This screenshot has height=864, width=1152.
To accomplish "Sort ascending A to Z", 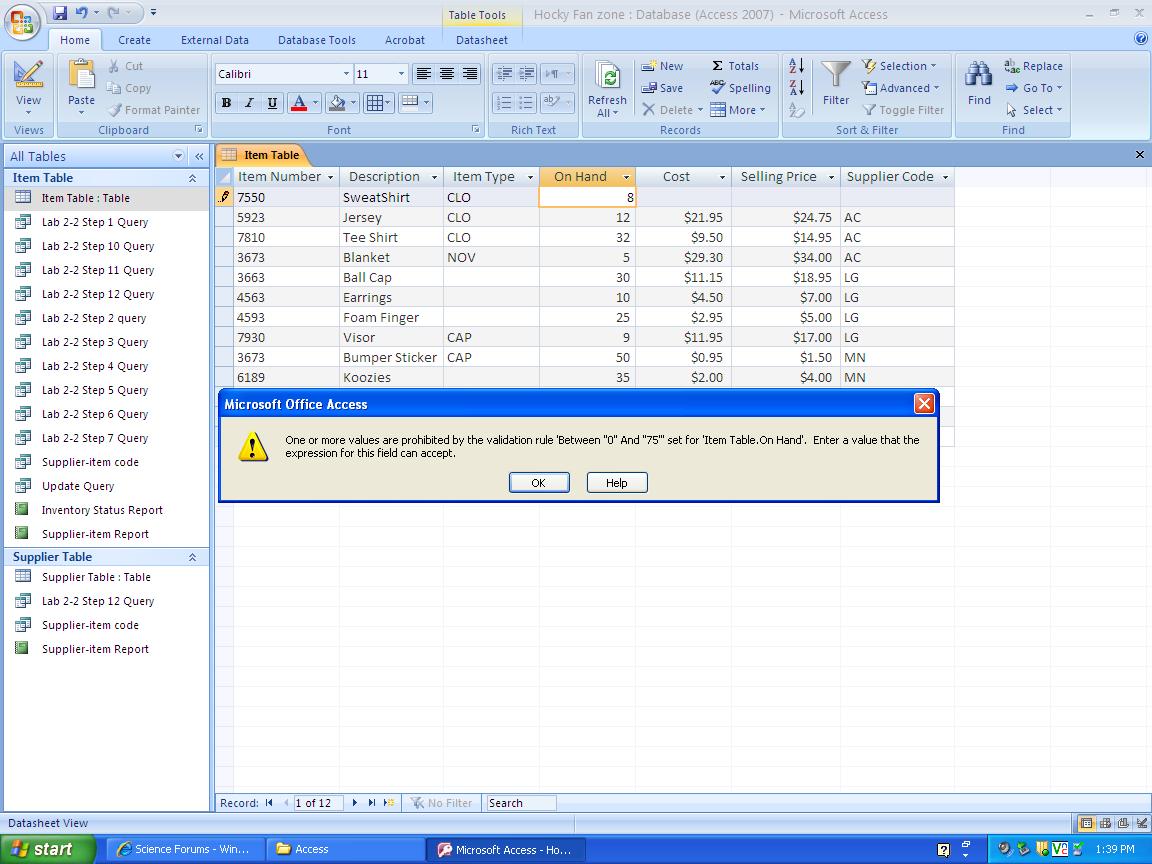I will click(796, 66).
